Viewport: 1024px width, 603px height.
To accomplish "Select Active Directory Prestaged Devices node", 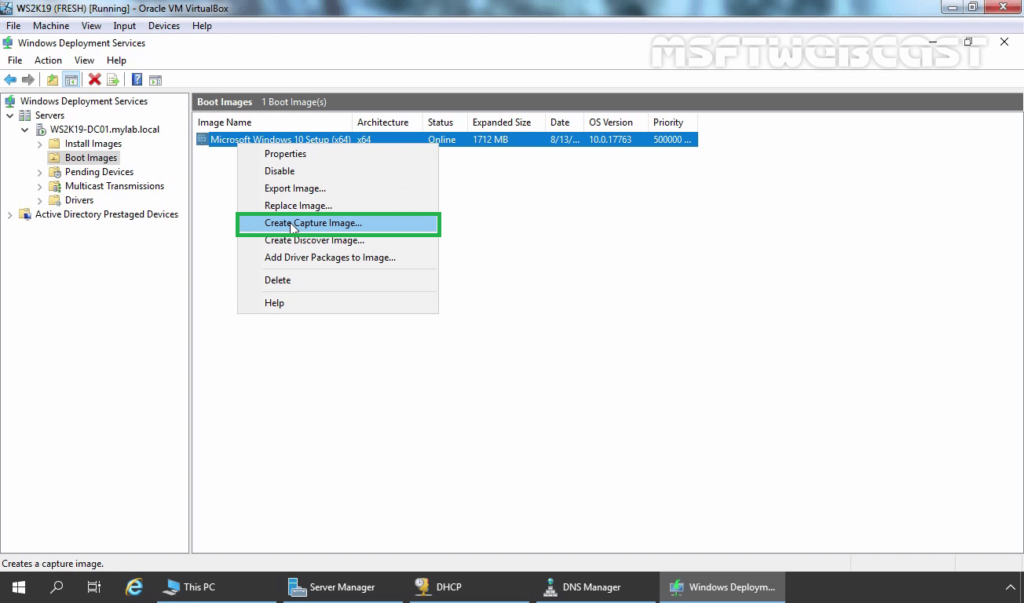I will click(106, 214).
